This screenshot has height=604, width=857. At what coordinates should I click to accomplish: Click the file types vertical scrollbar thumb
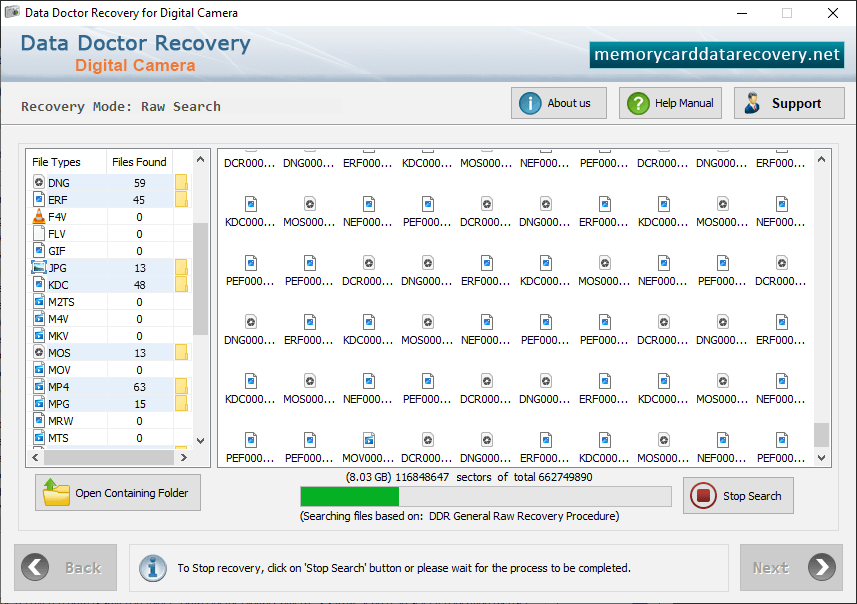201,278
